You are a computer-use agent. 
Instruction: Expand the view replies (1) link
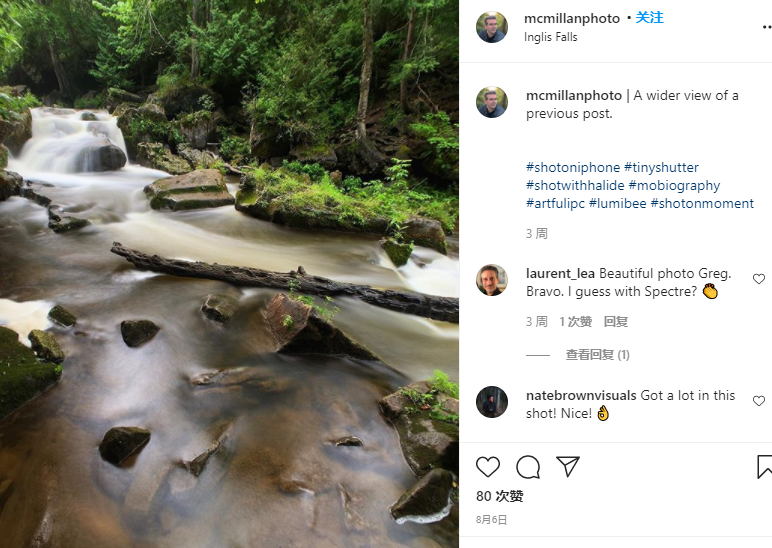click(x=597, y=355)
